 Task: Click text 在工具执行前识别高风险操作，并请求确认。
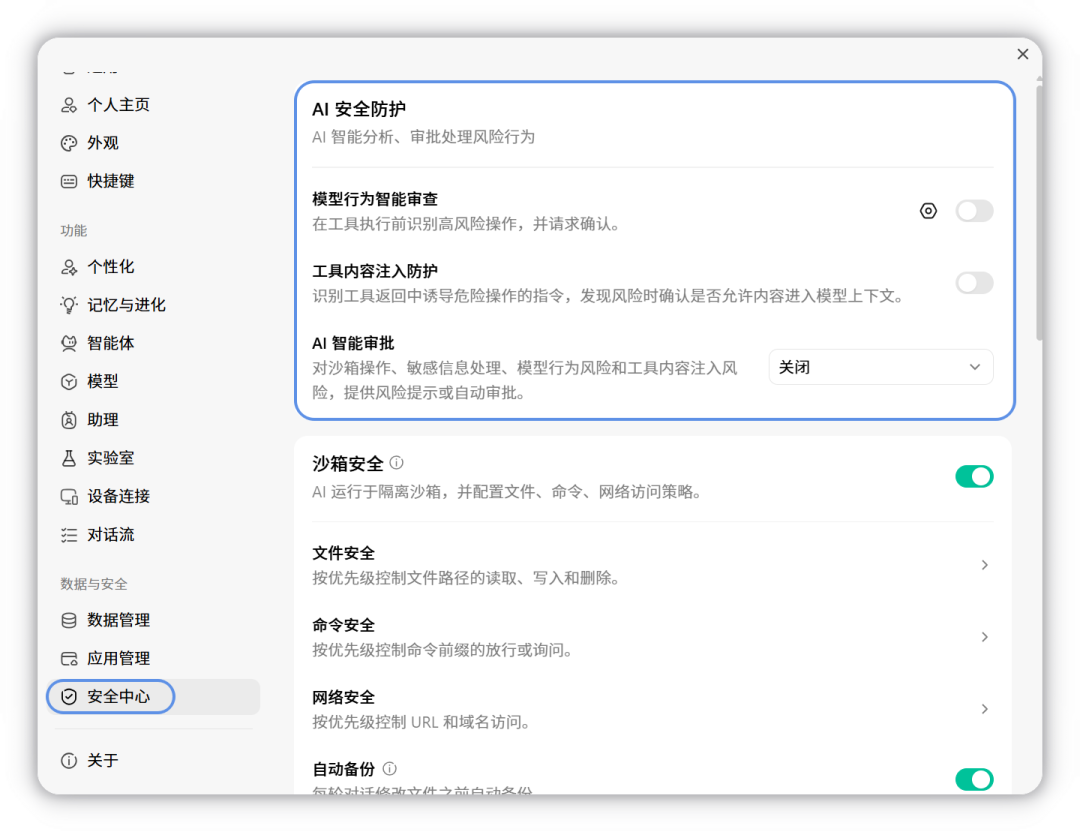coord(466,224)
